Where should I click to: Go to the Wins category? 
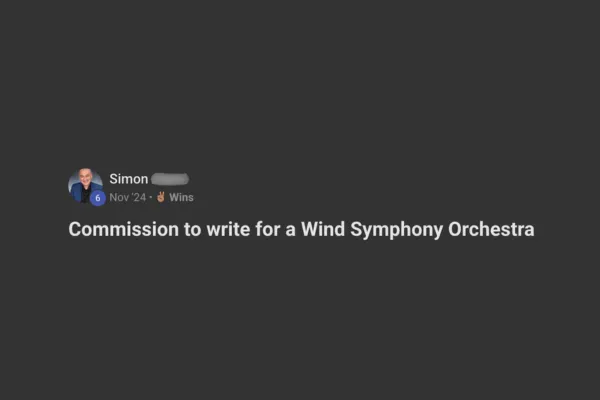point(181,197)
